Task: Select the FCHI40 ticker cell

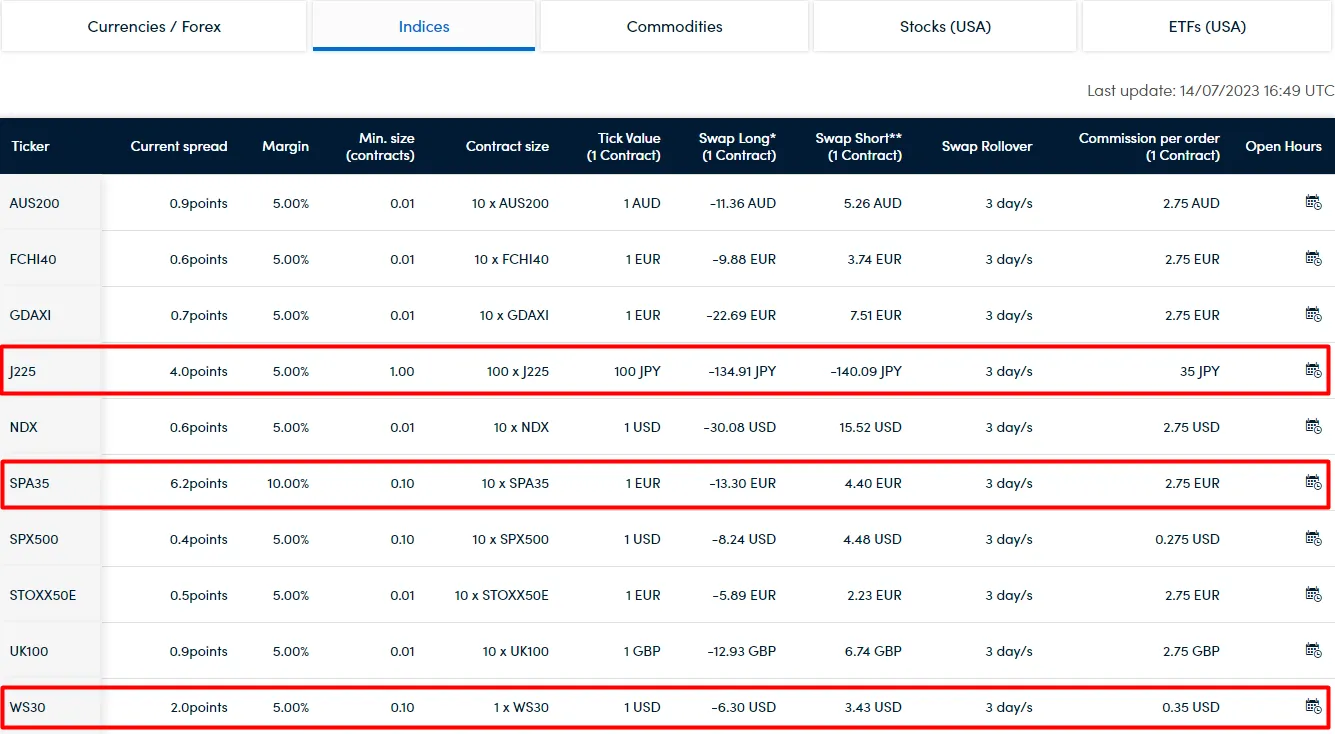Action: coord(51,259)
